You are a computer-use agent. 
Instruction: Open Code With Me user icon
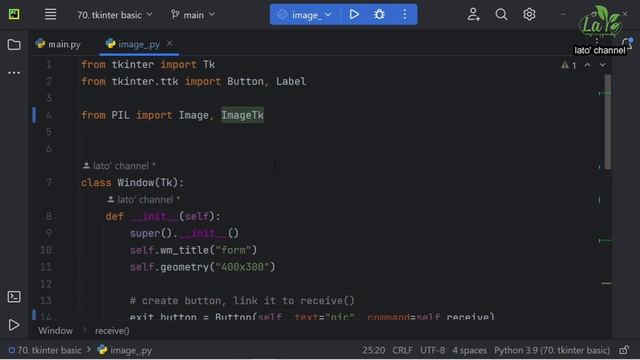(x=473, y=15)
